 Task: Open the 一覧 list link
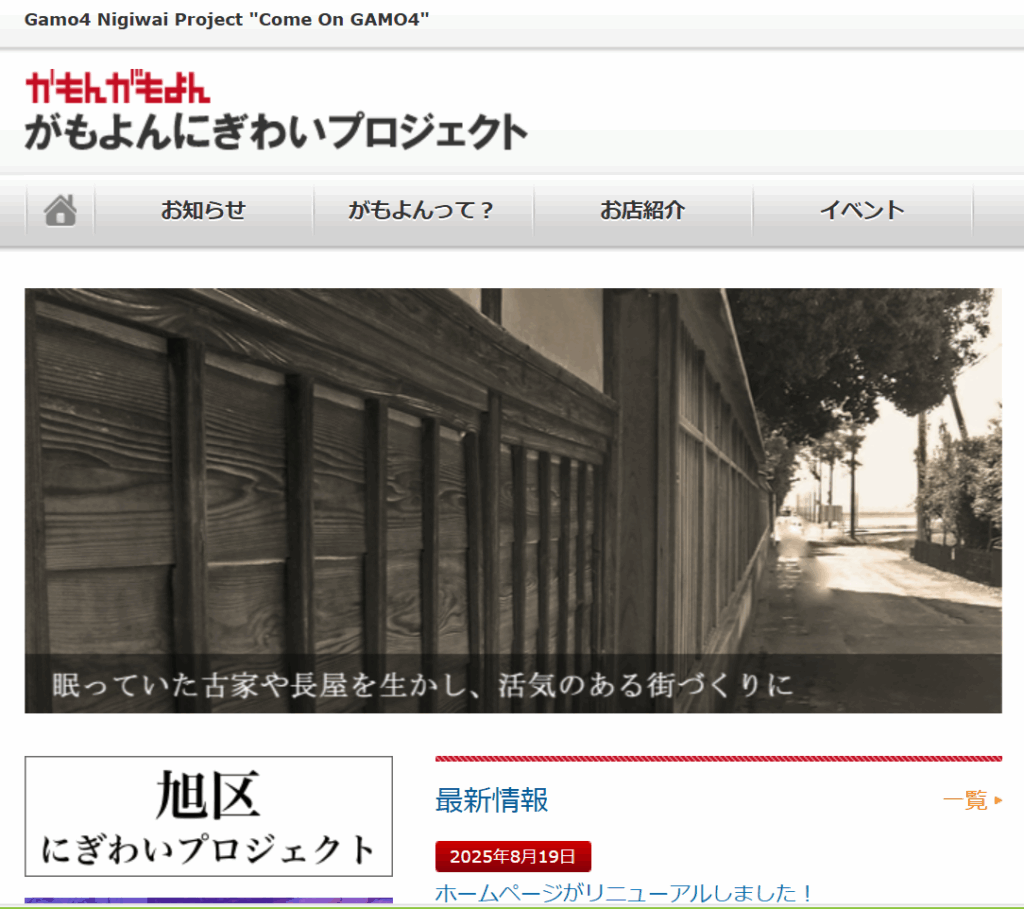pos(964,800)
